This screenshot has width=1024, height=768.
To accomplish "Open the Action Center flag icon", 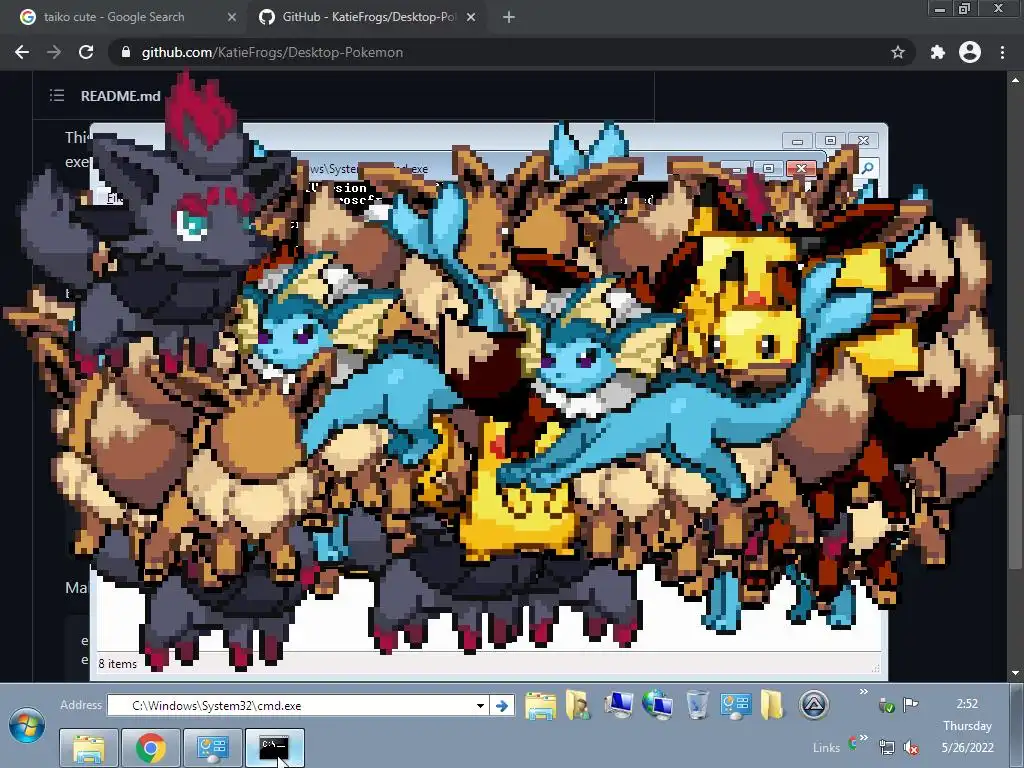I will (x=910, y=704).
